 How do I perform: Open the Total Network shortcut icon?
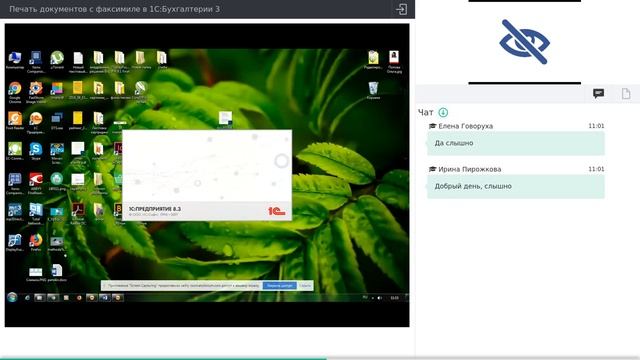click(36, 213)
